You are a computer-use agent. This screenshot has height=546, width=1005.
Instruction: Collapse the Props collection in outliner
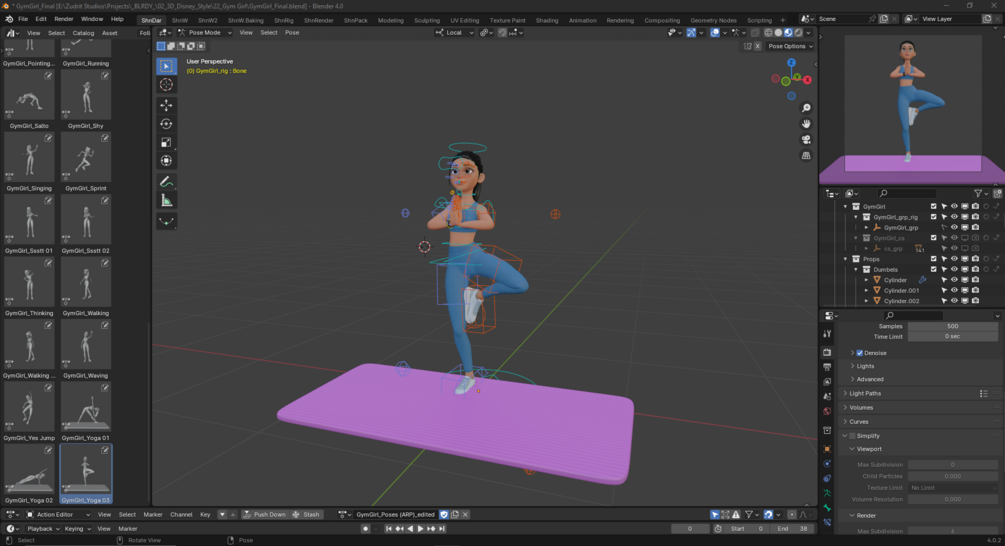pyautogui.click(x=845, y=259)
